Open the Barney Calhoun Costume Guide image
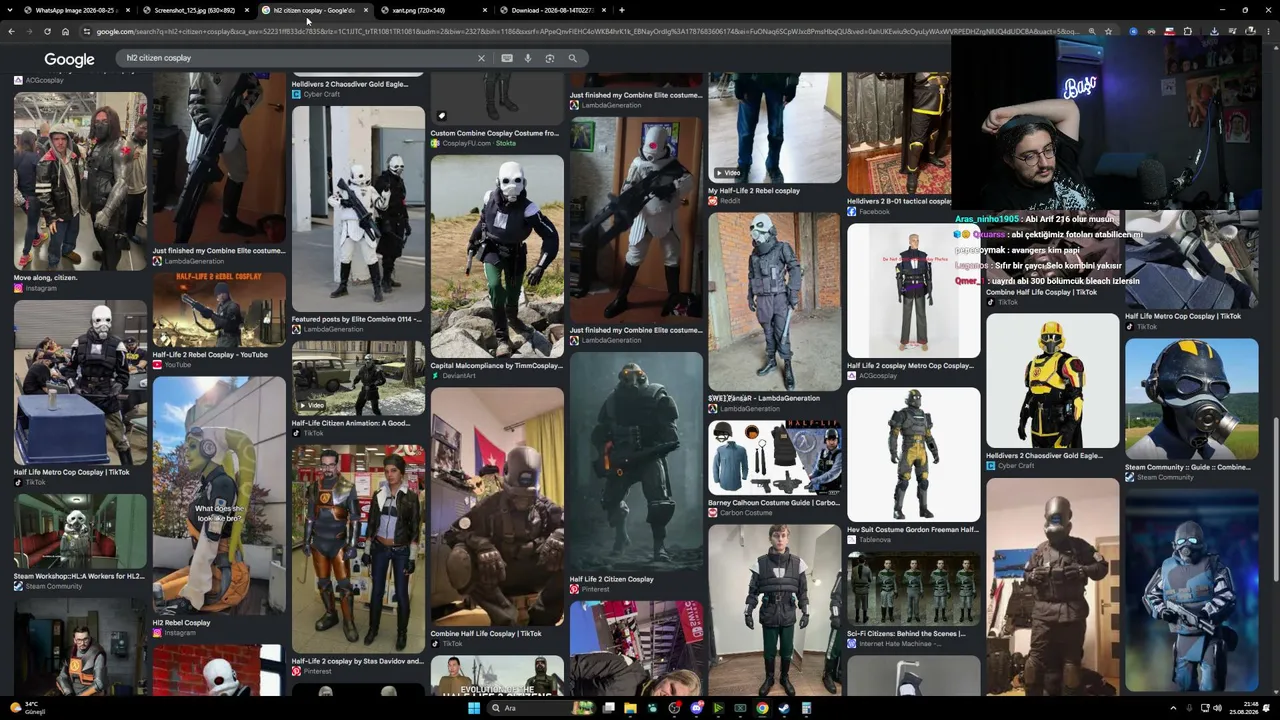The image size is (1280, 720). tap(775, 458)
